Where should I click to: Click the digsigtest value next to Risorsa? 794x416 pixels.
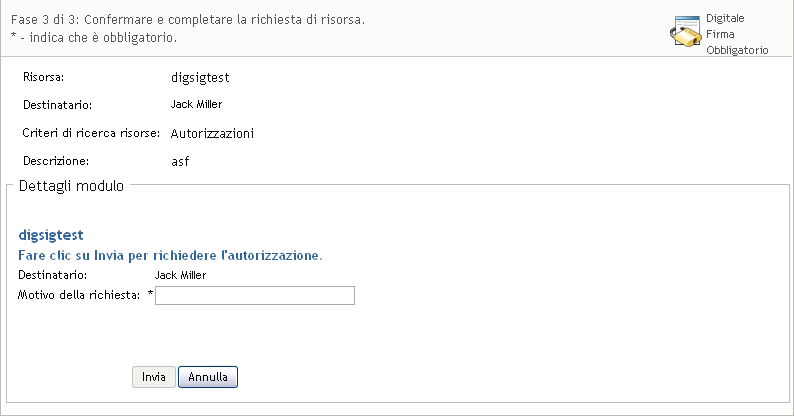coord(200,77)
